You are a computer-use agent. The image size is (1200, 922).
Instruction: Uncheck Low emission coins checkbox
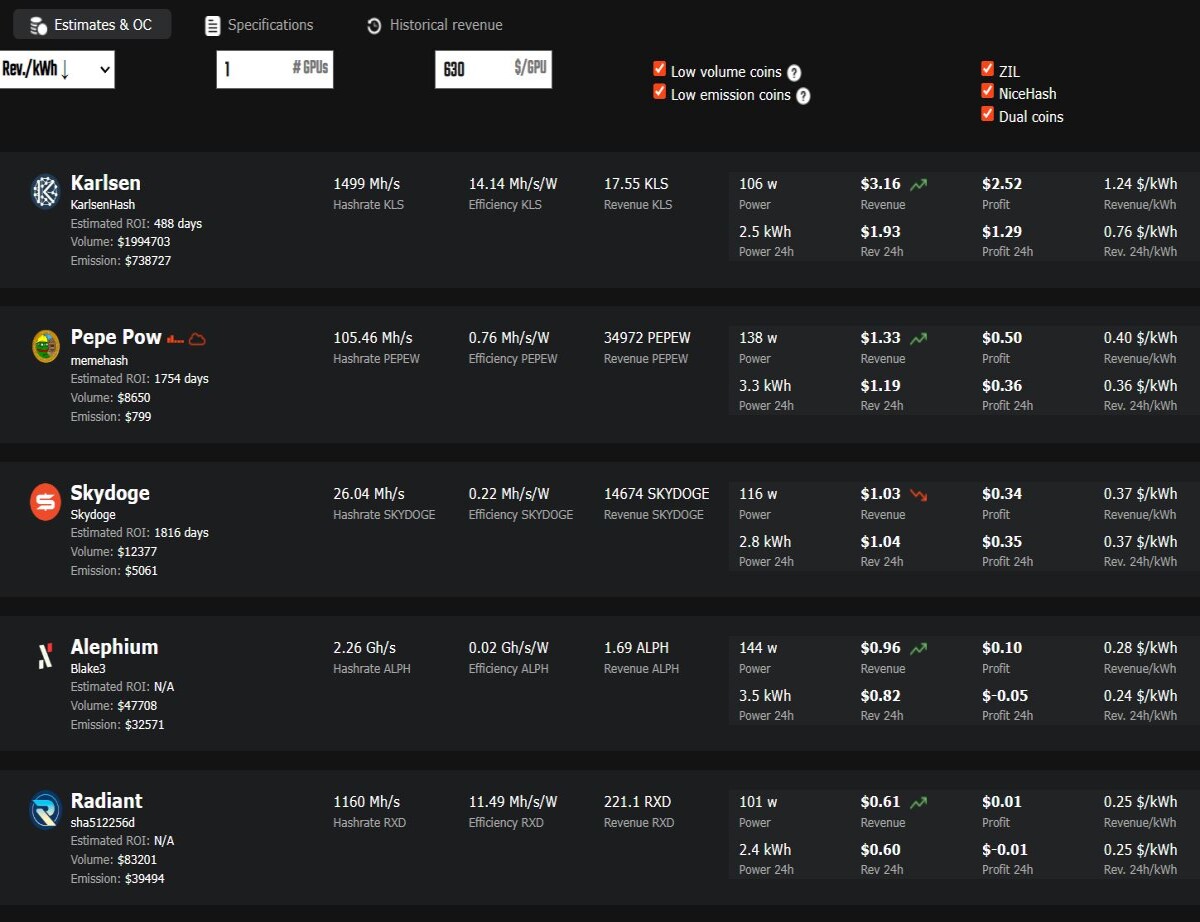click(x=659, y=92)
